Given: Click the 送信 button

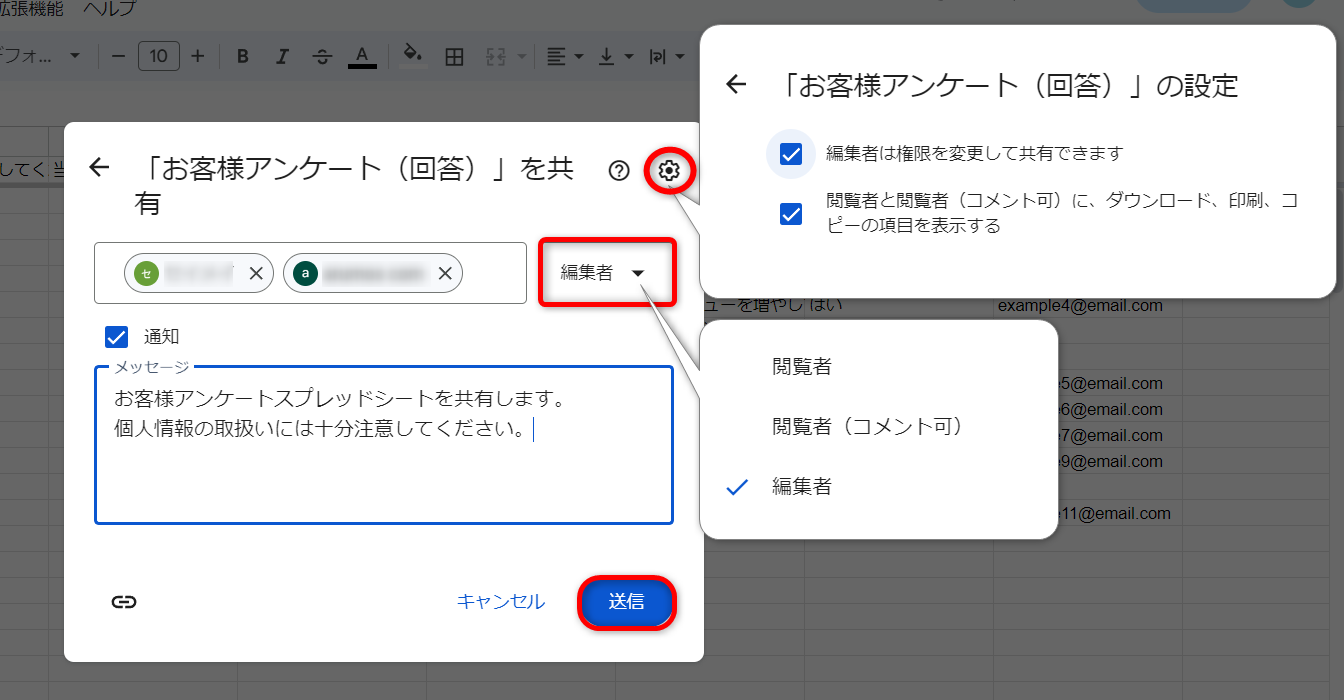Looking at the screenshot, I should [x=627, y=602].
